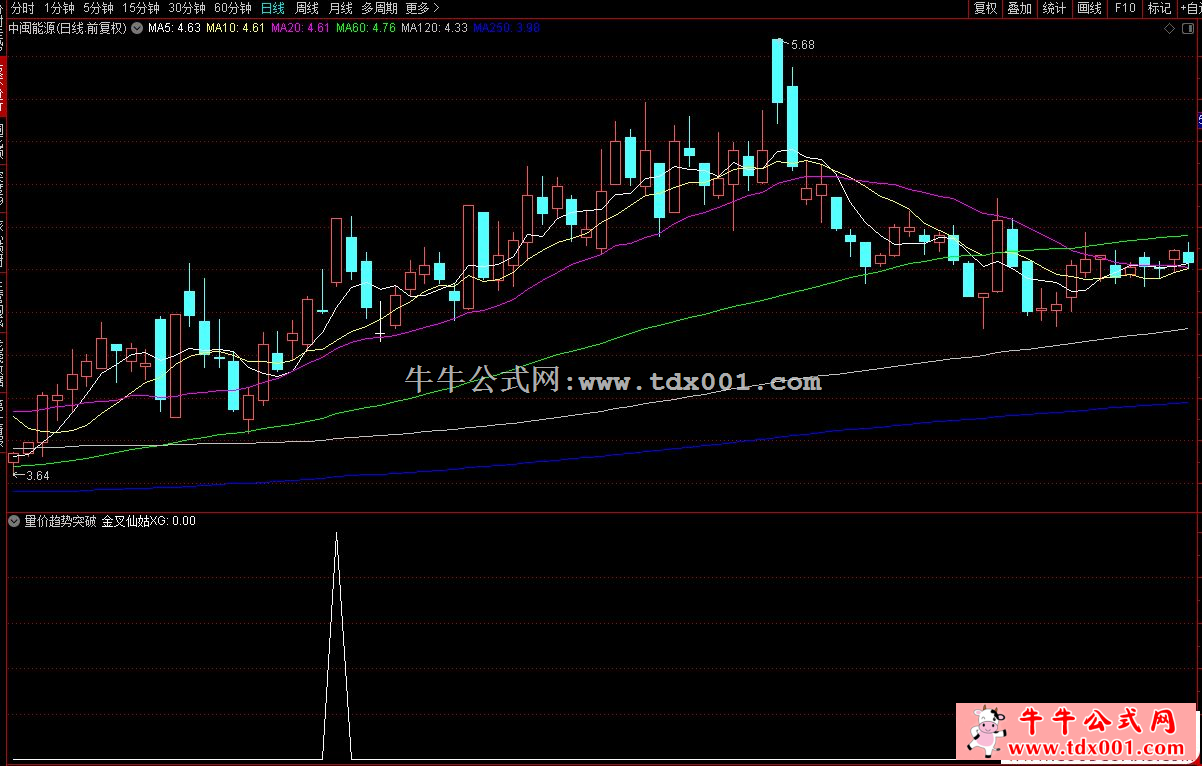Screen dimensions: 1202x766
Task: Click the 标记 mark button
Action: pyautogui.click(x=1159, y=8)
